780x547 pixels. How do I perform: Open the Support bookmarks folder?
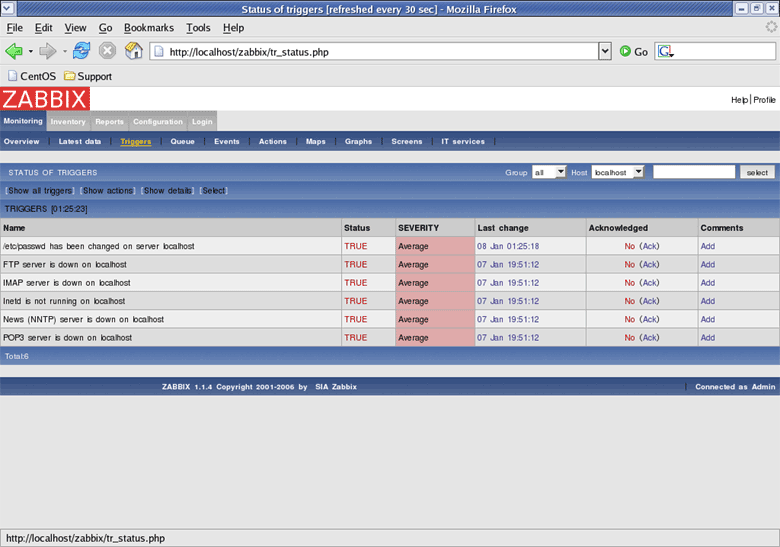(x=88, y=76)
